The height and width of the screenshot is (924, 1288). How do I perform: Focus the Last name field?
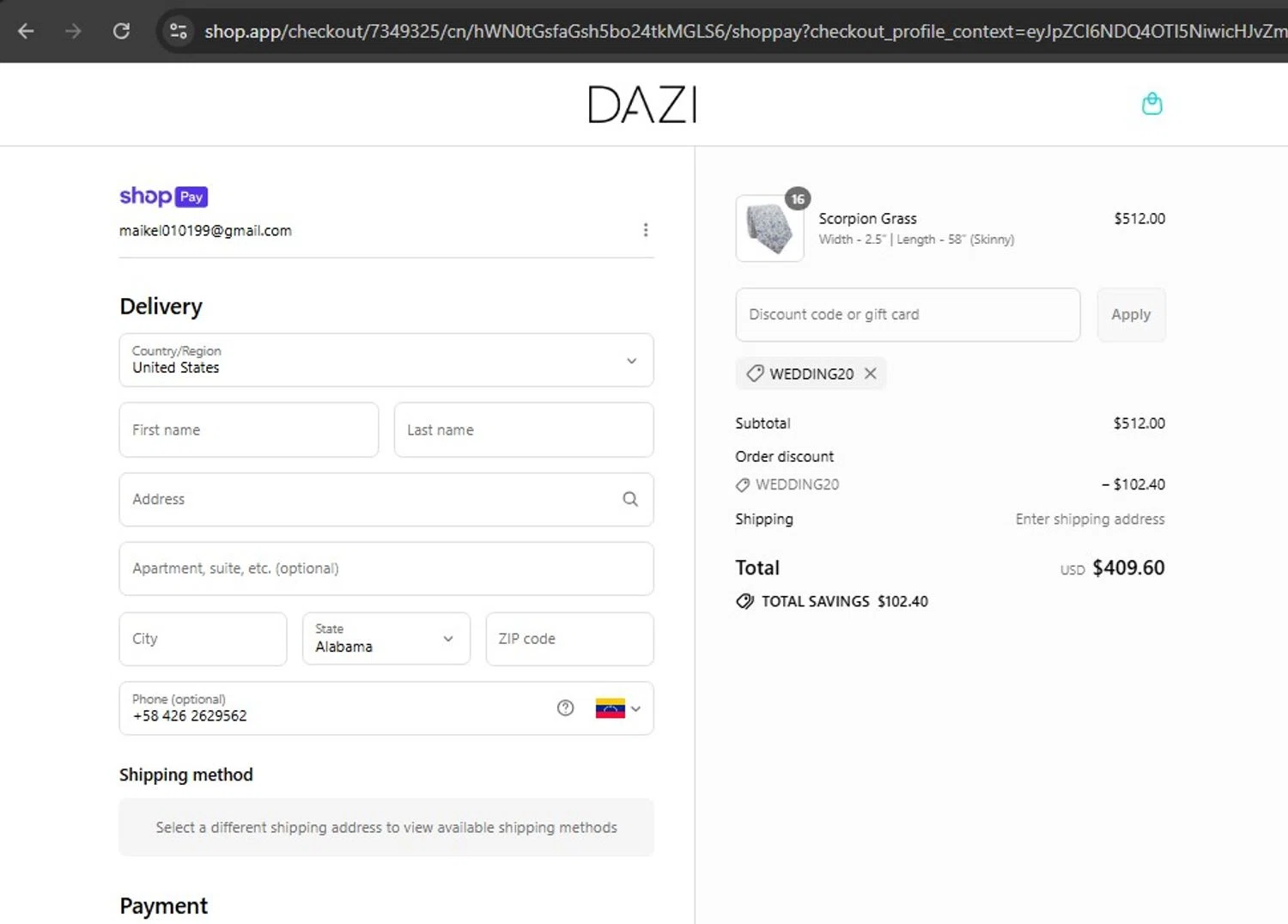[524, 430]
